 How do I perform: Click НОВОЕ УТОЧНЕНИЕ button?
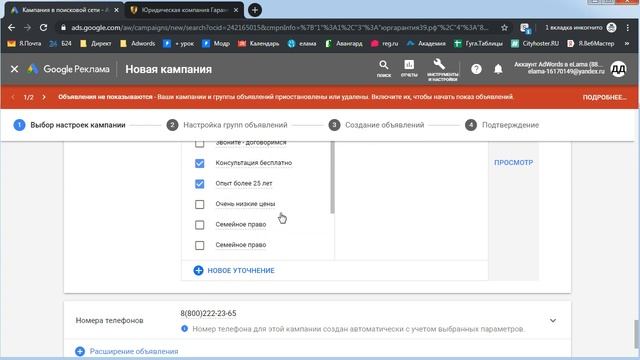pyautogui.click(x=234, y=270)
